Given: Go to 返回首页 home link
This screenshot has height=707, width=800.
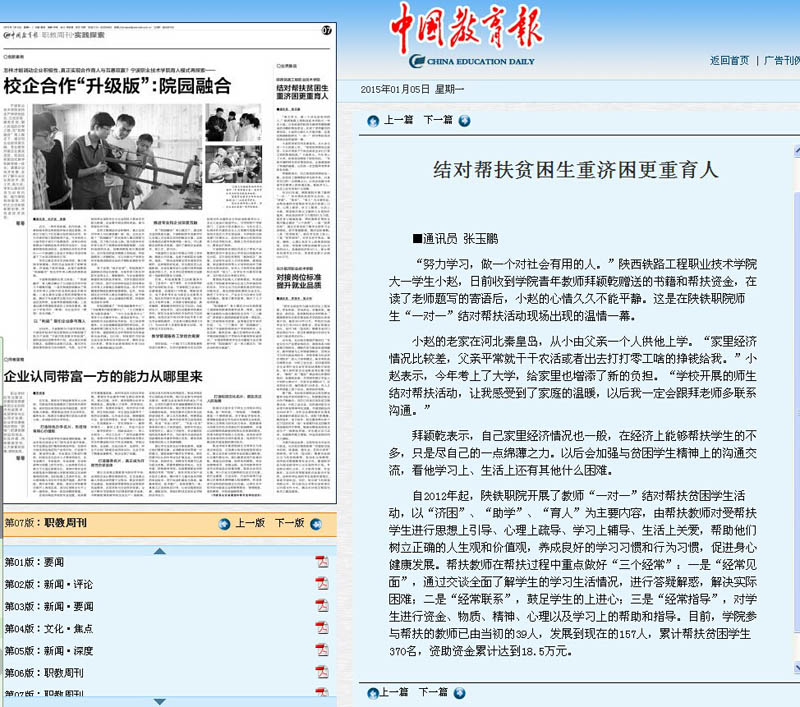Looking at the screenshot, I should click(x=729, y=61).
